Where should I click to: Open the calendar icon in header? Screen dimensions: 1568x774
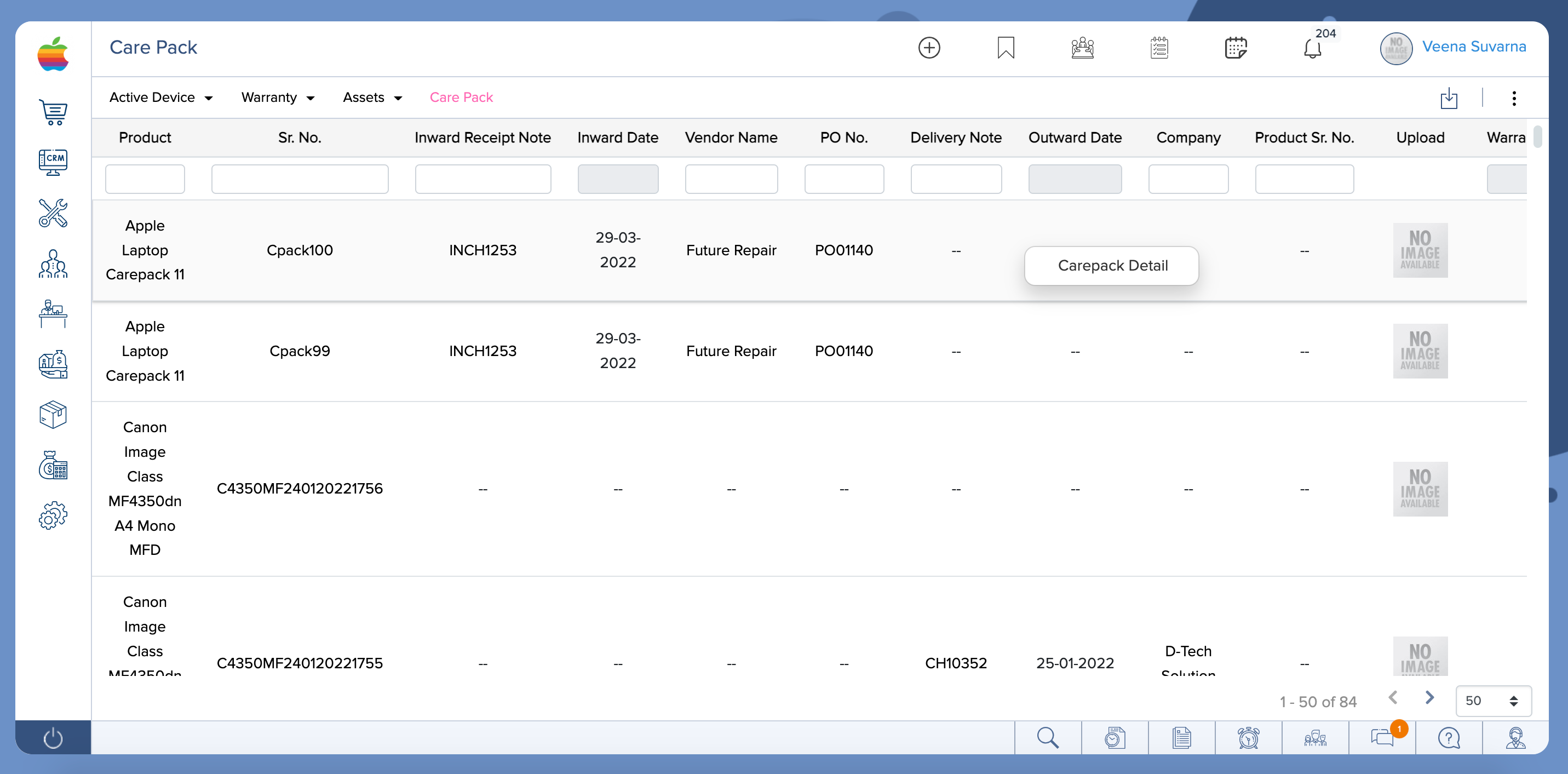[1236, 48]
